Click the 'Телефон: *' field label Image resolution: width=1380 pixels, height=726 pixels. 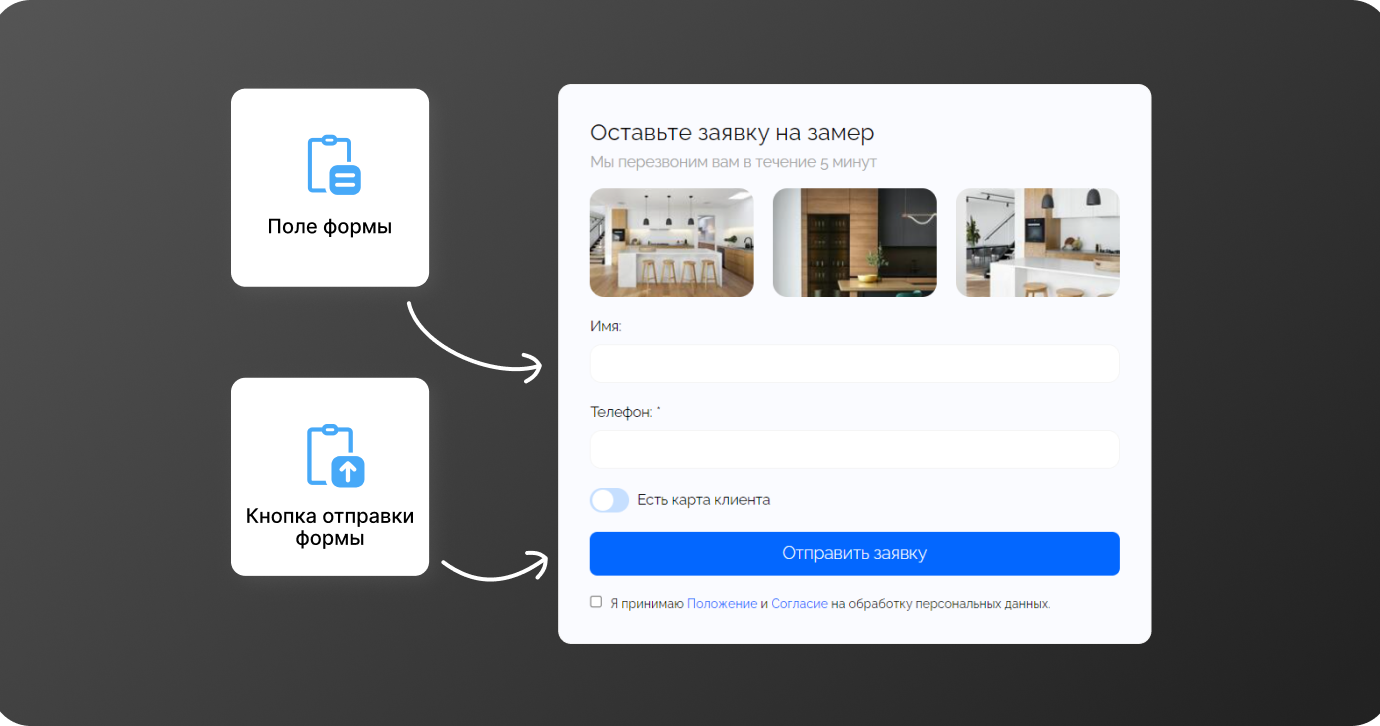[626, 412]
